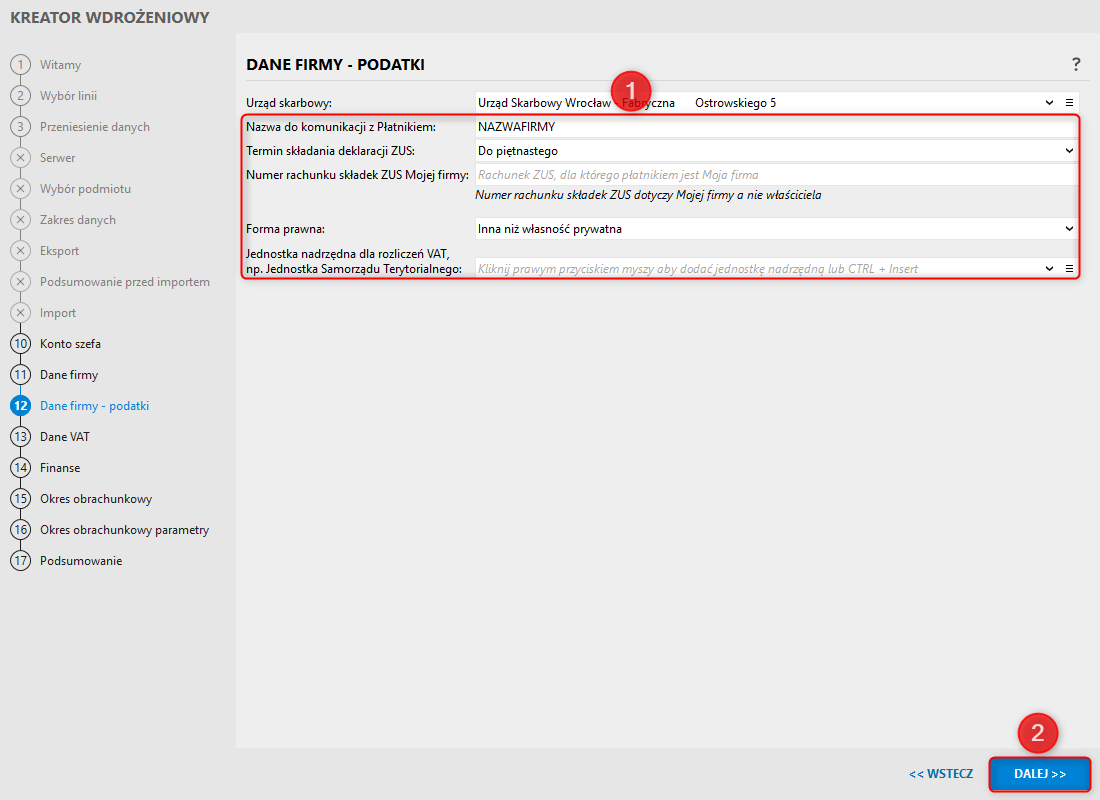Click the DALEJ >> button
This screenshot has height=800, width=1100.
1040,774
